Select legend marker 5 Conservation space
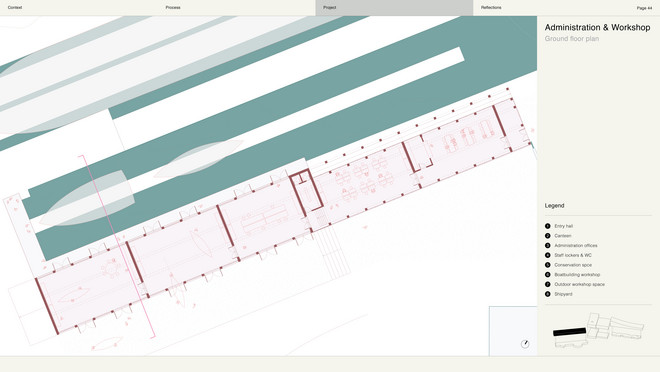The width and height of the screenshot is (660, 372). tap(548, 265)
